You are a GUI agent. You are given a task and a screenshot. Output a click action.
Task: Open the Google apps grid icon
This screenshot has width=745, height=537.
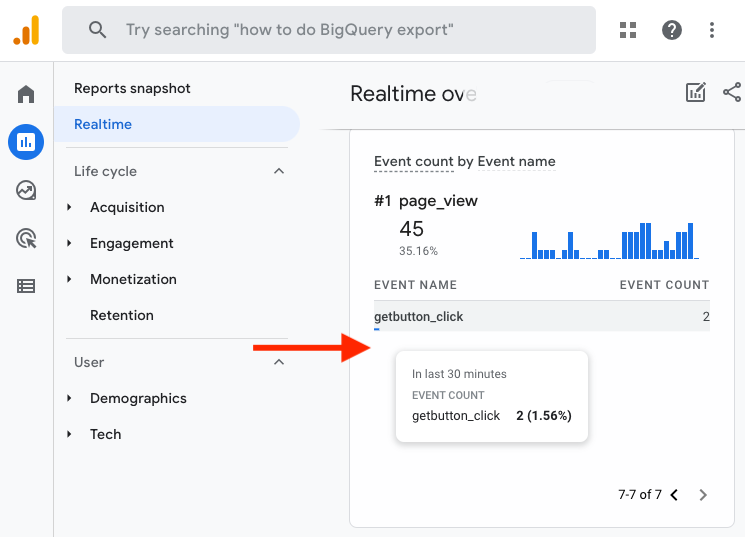[x=628, y=30]
